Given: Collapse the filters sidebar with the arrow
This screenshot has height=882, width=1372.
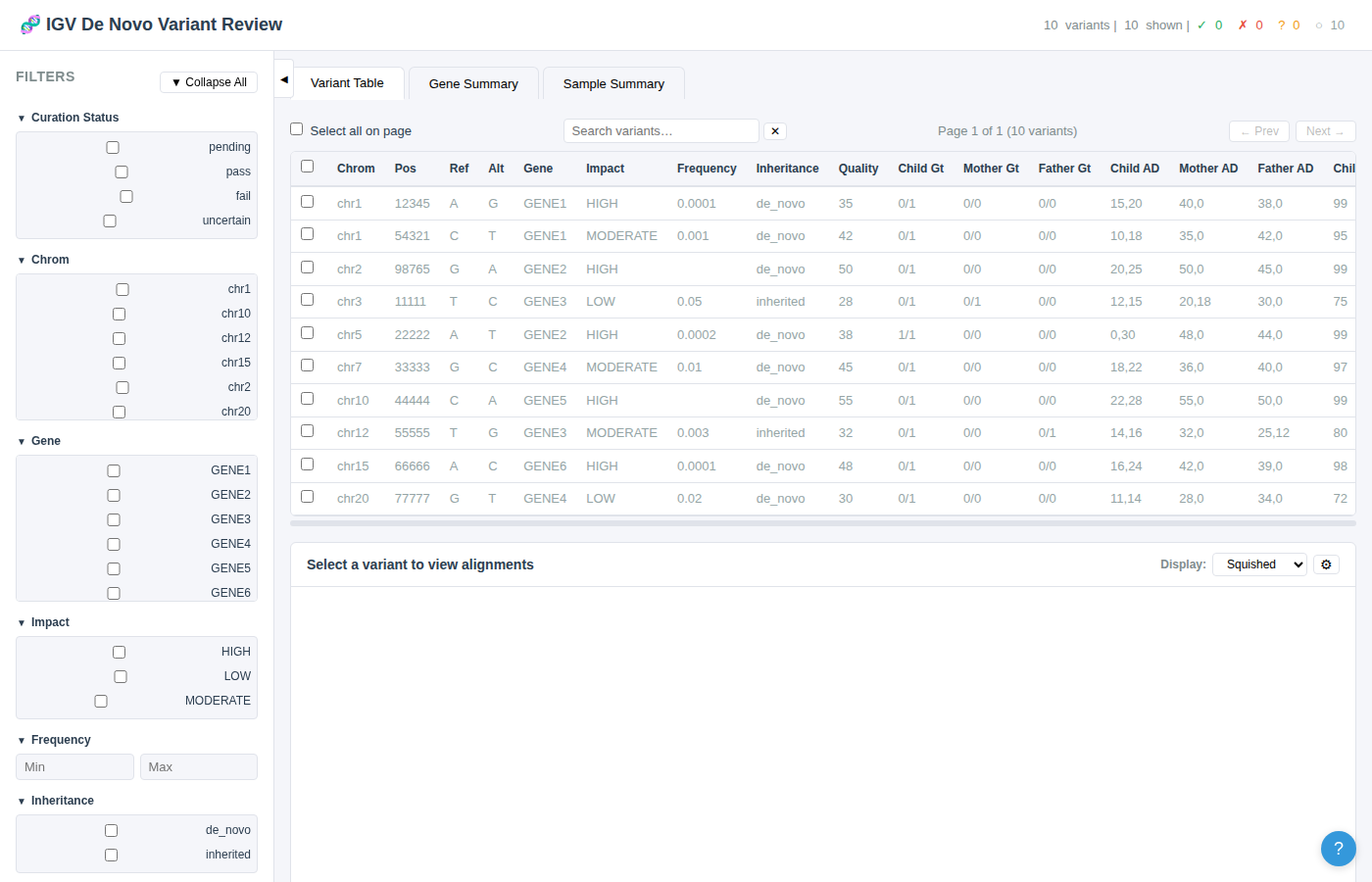Looking at the screenshot, I should (283, 77).
